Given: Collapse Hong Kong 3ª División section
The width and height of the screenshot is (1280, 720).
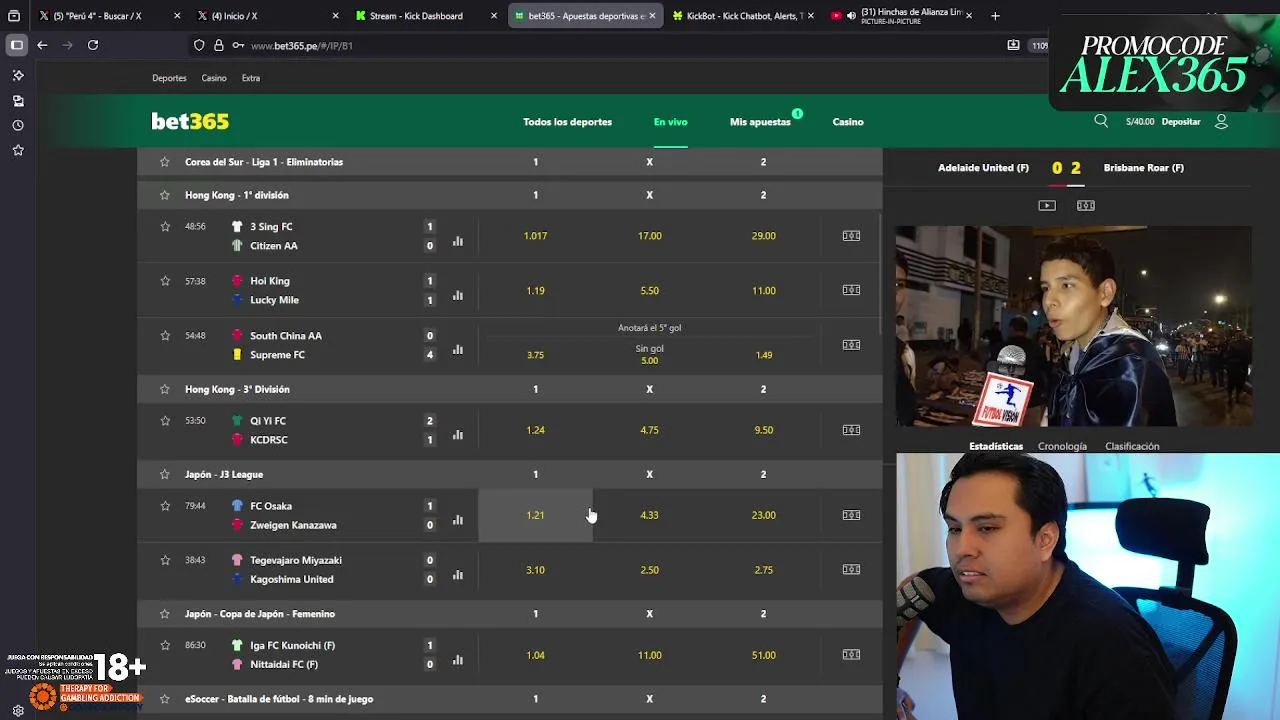Looking at the screenshot, I should (x=510, y=389).
